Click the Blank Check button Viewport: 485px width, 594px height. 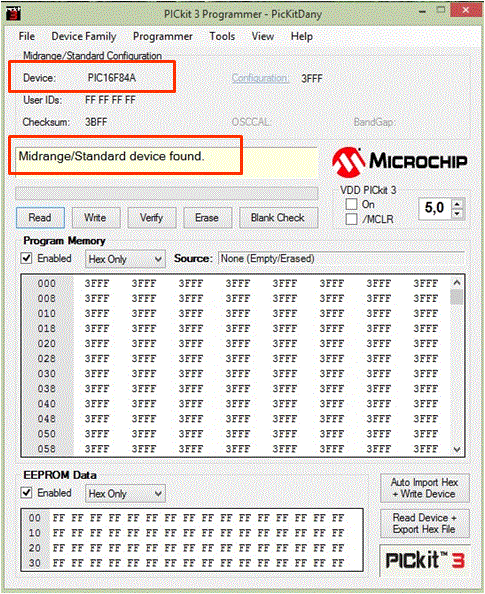278,218
